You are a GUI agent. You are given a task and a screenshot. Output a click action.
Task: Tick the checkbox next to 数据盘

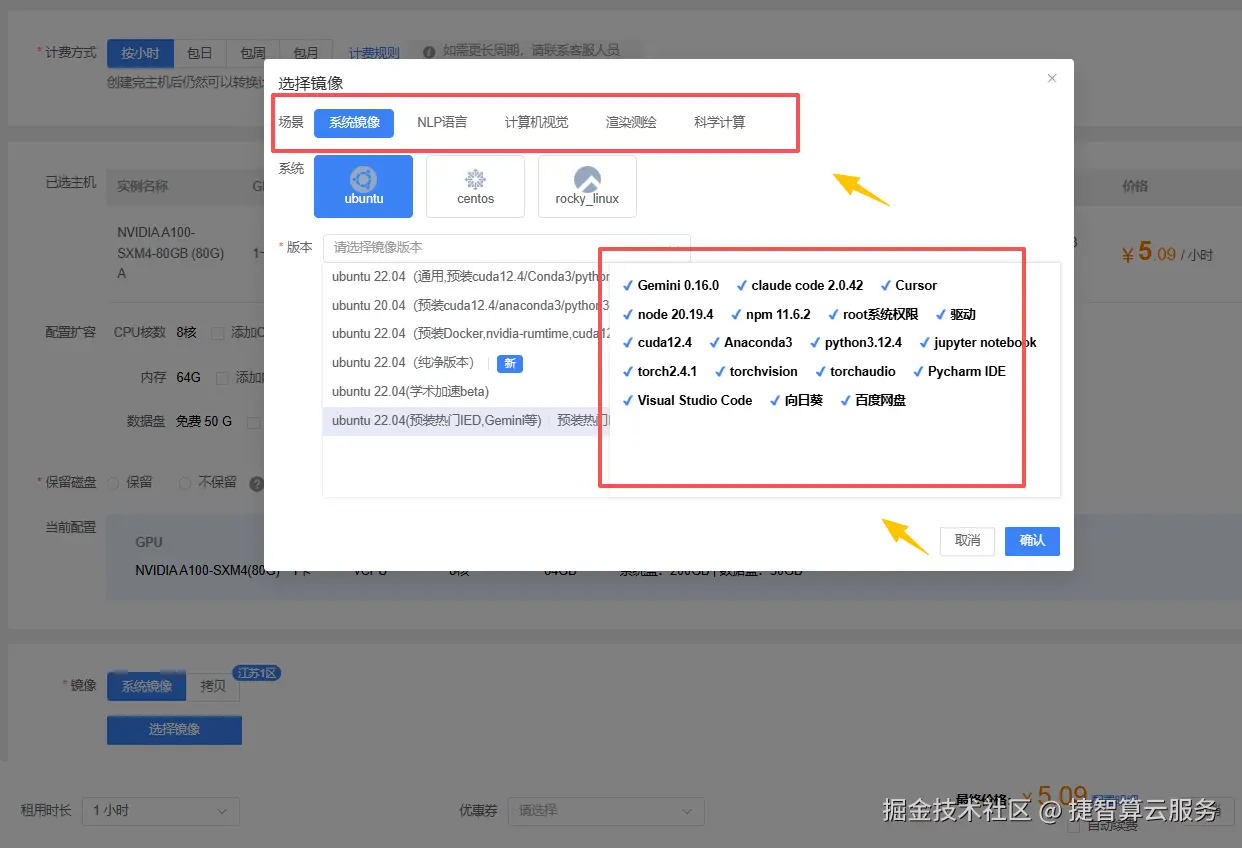[x=254, y=422]
